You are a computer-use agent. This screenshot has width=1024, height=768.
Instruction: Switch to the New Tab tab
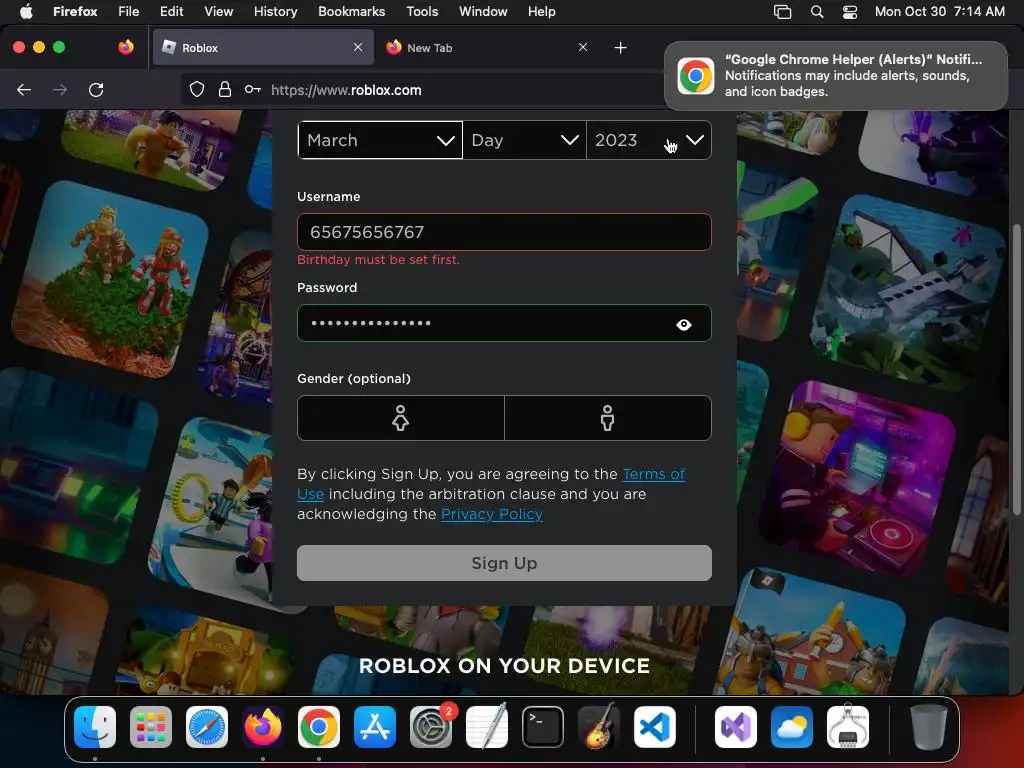[x=487, y=47]
